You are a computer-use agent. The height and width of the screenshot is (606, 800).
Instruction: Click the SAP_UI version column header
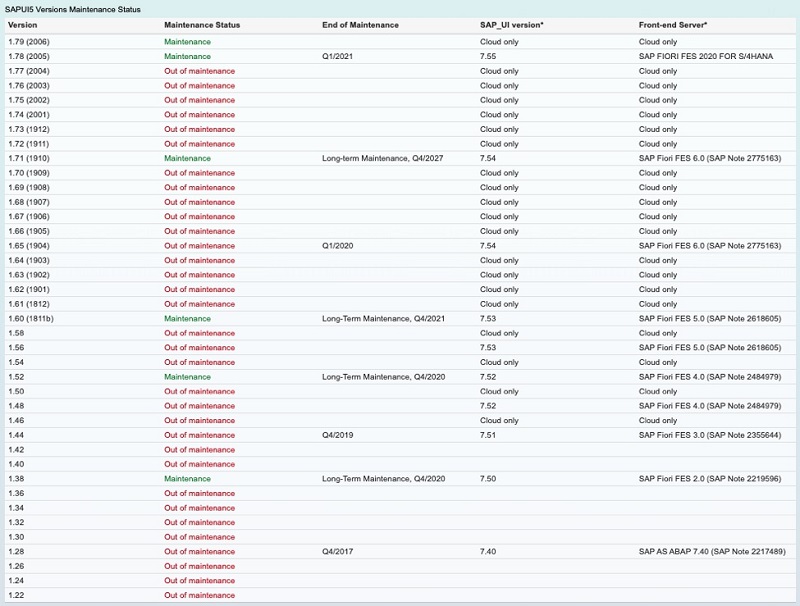(512, 25)
